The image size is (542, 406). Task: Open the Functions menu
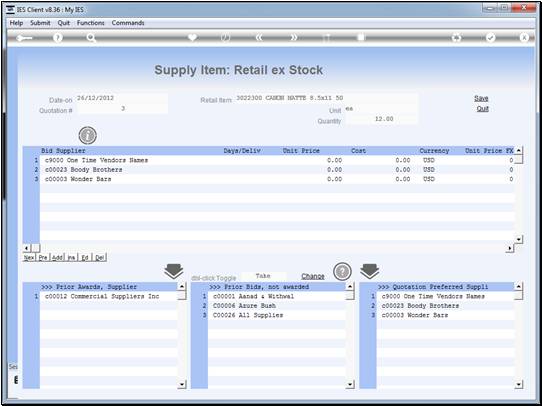pyautogui.click(x=91, y=23)
